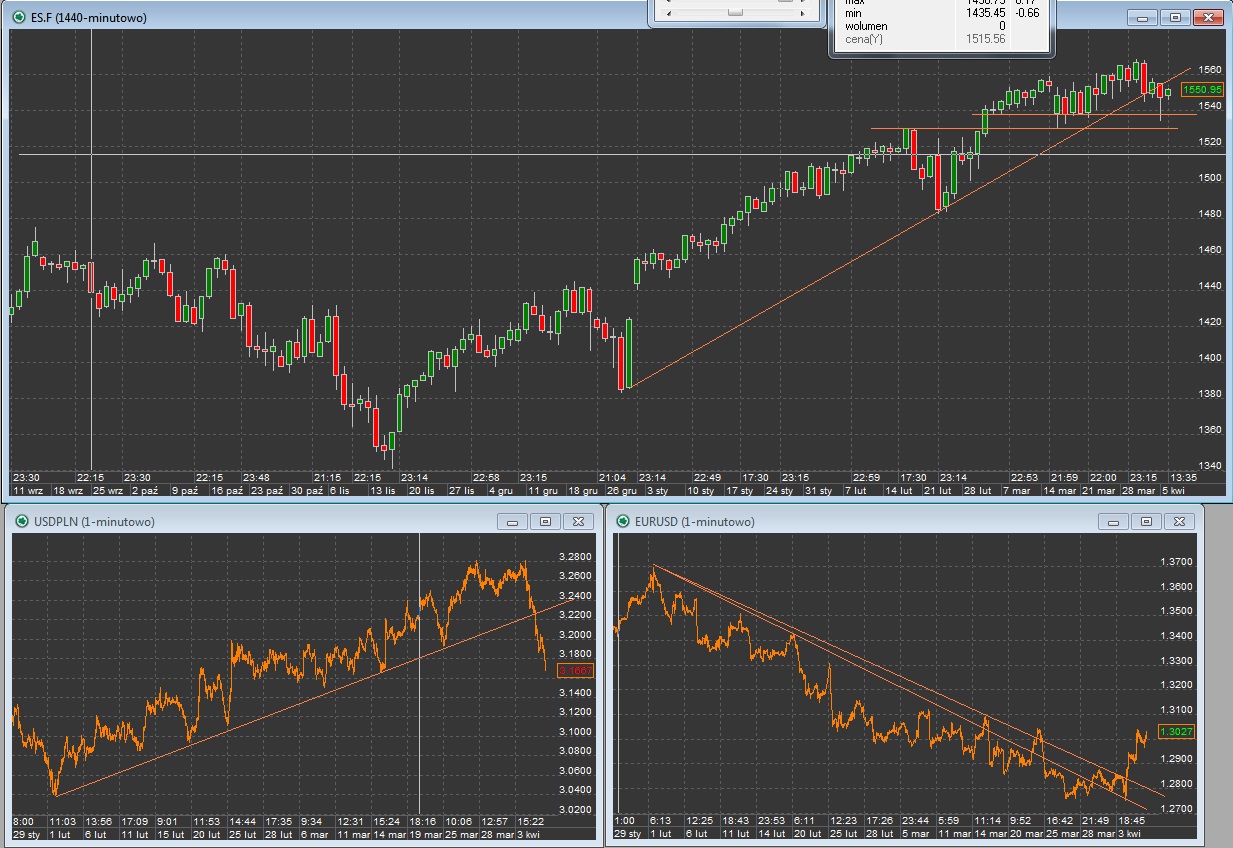Click the 1550.95 current price label
Image resolution: width=1233 pixels, height=848 pixels.
1201,90
